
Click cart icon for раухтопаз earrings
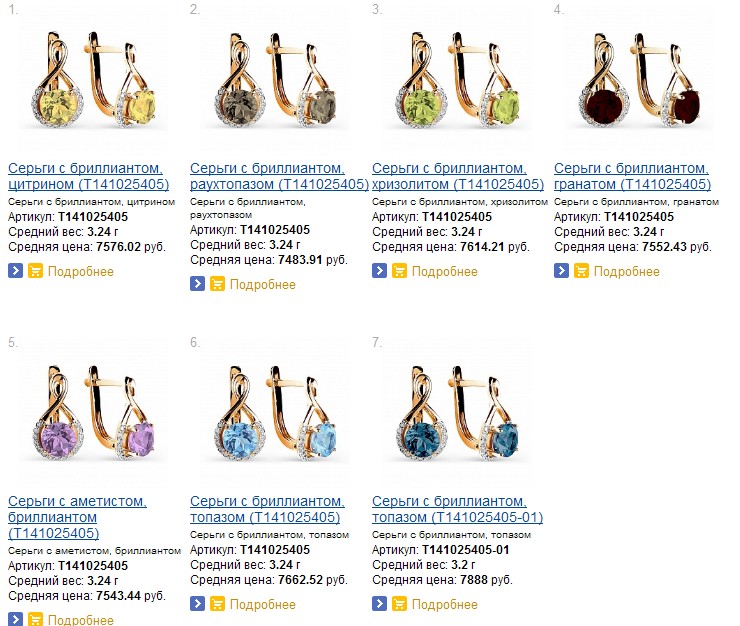point(217,284)
